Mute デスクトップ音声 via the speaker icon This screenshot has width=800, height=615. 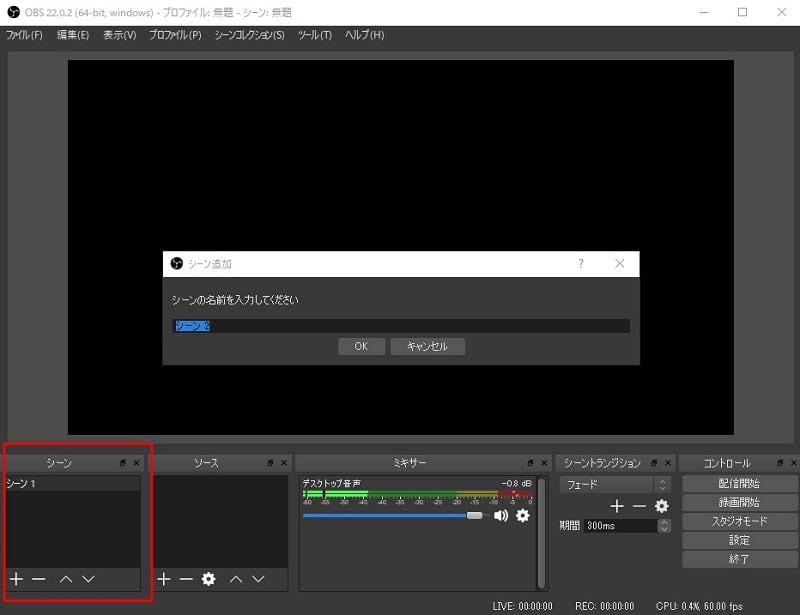click(x=503, y=515)
